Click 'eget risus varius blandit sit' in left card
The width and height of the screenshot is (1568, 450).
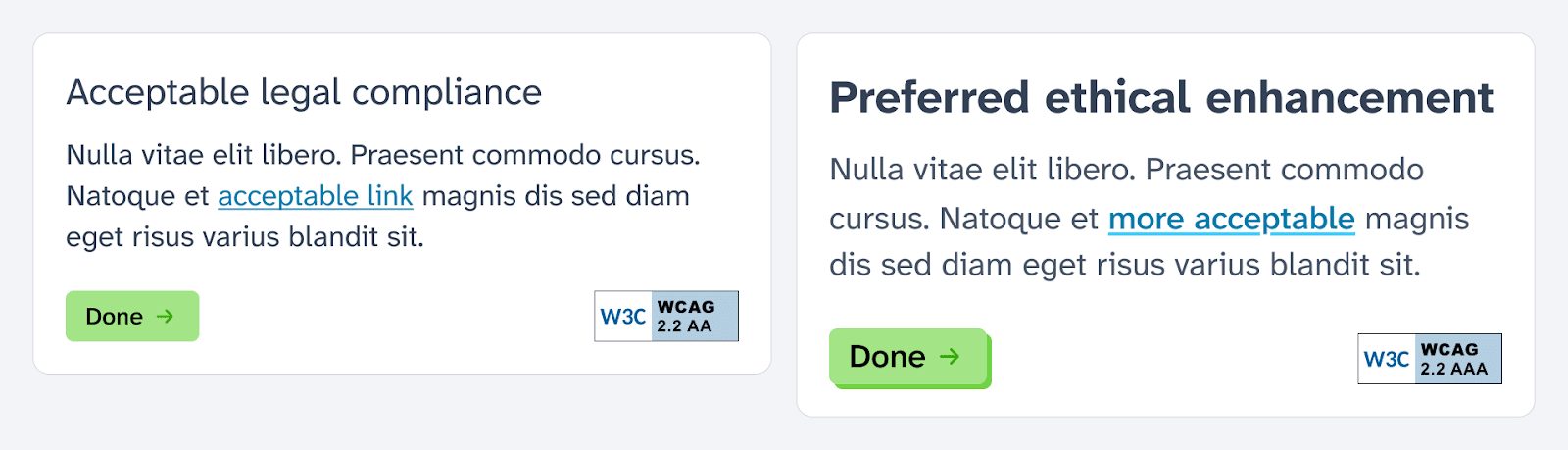click(x=244, y=237)
